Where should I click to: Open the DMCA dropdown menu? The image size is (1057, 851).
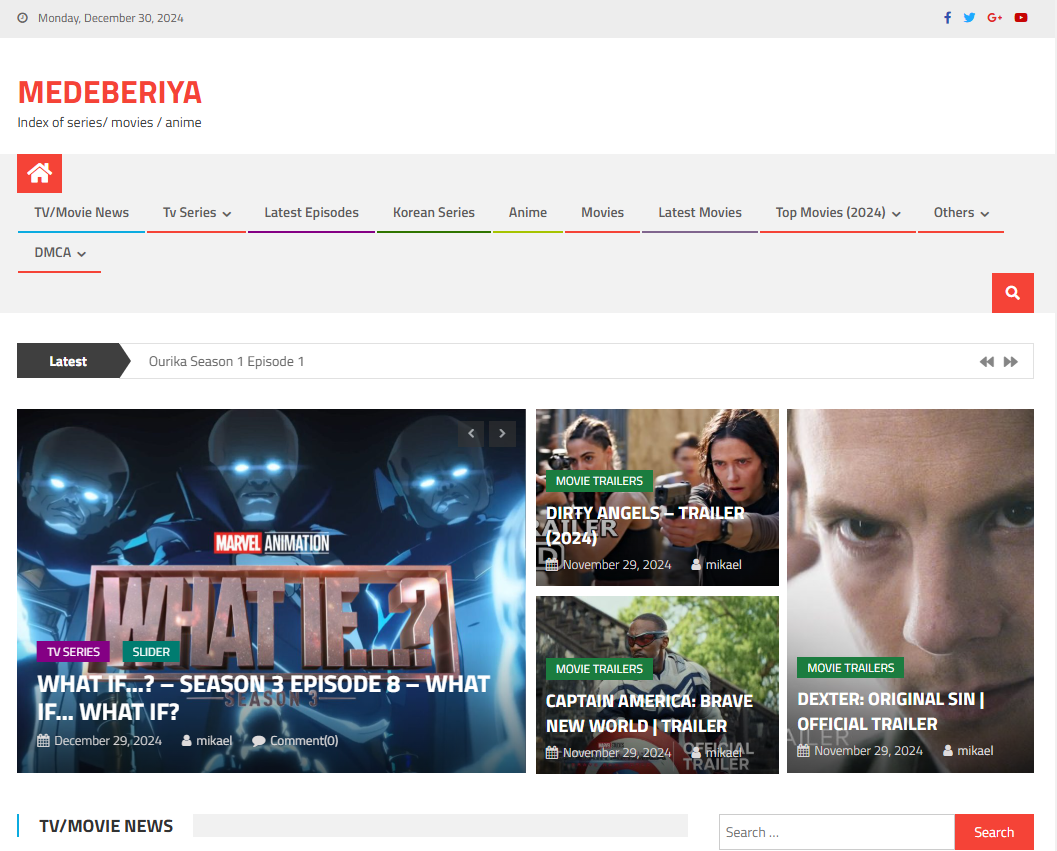[59, 253]
